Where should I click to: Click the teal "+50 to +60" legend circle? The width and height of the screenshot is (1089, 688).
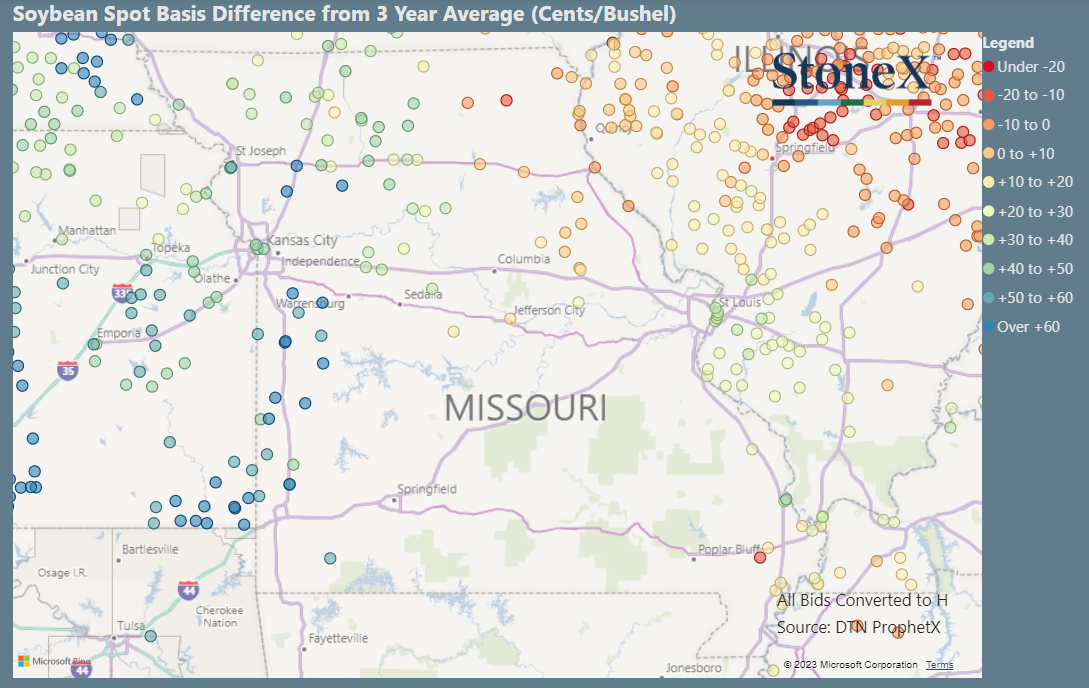pyautogui.click(x=990, y=298)
